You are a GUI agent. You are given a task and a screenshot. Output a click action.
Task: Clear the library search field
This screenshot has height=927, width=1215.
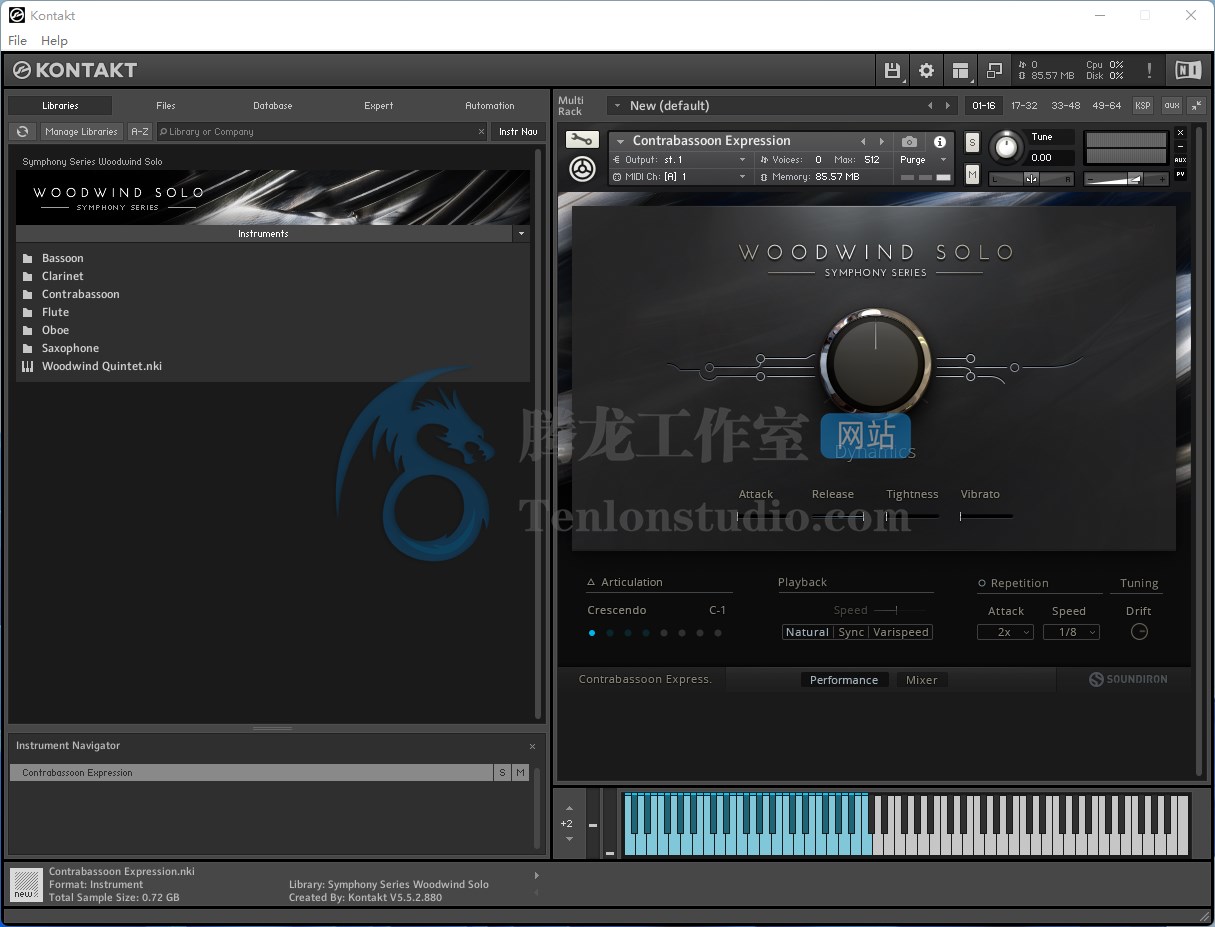pyautogui.click(x=481, y=131)
